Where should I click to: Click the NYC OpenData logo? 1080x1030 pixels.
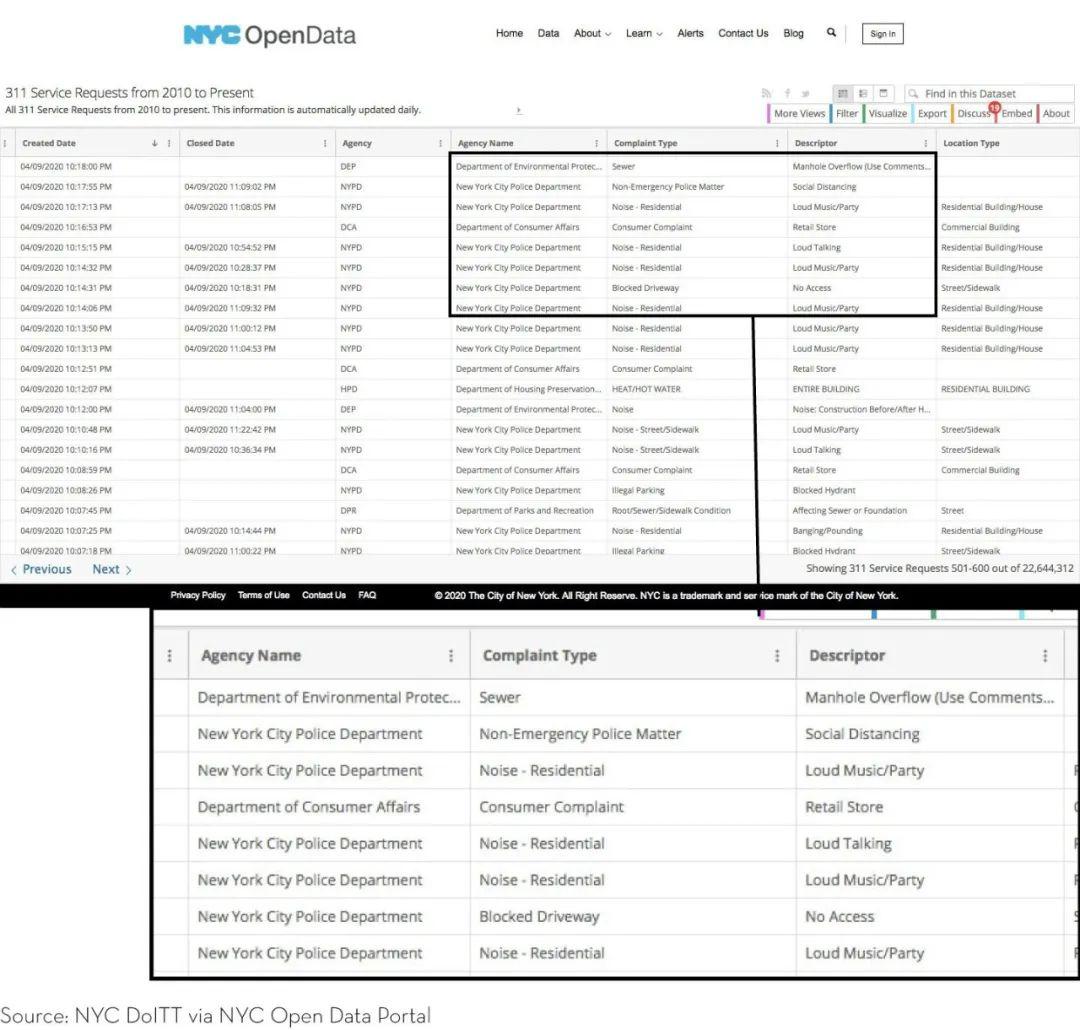click(x=269, y=34)
